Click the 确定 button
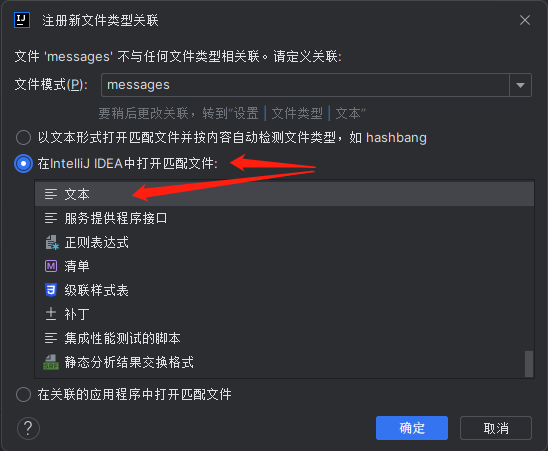This screenshot has height=451, width=548. (412, 428)
